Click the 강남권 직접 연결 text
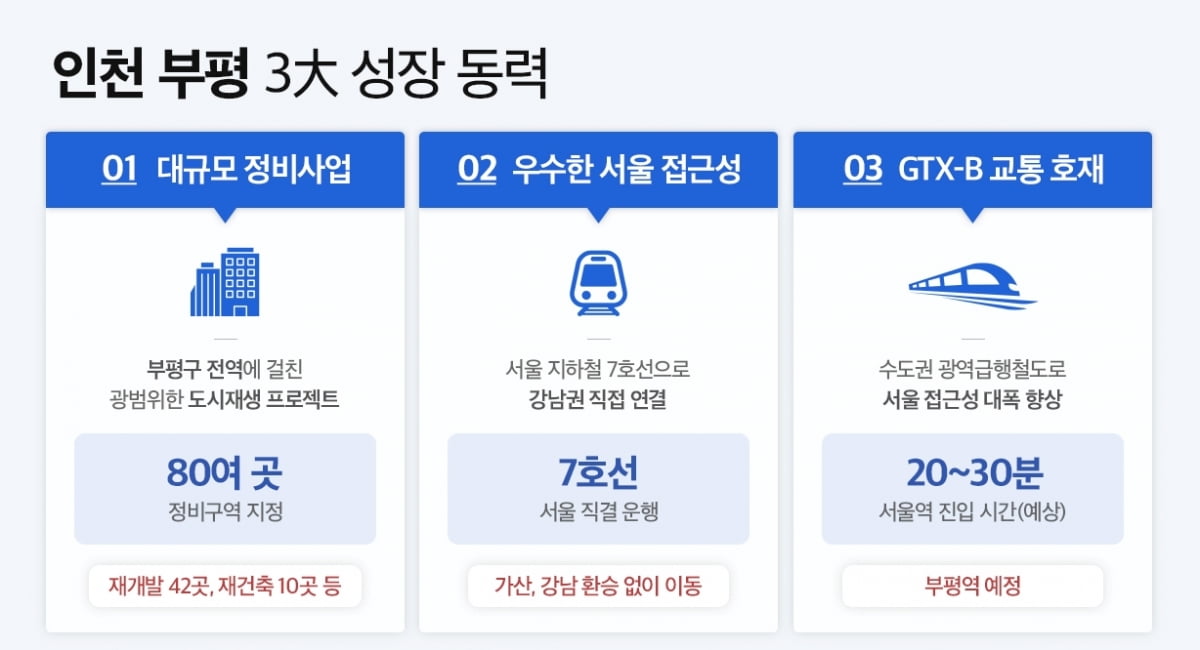The height and width of the screenshot is (650, 1200). pyautogui.click(x=598, y=400)
